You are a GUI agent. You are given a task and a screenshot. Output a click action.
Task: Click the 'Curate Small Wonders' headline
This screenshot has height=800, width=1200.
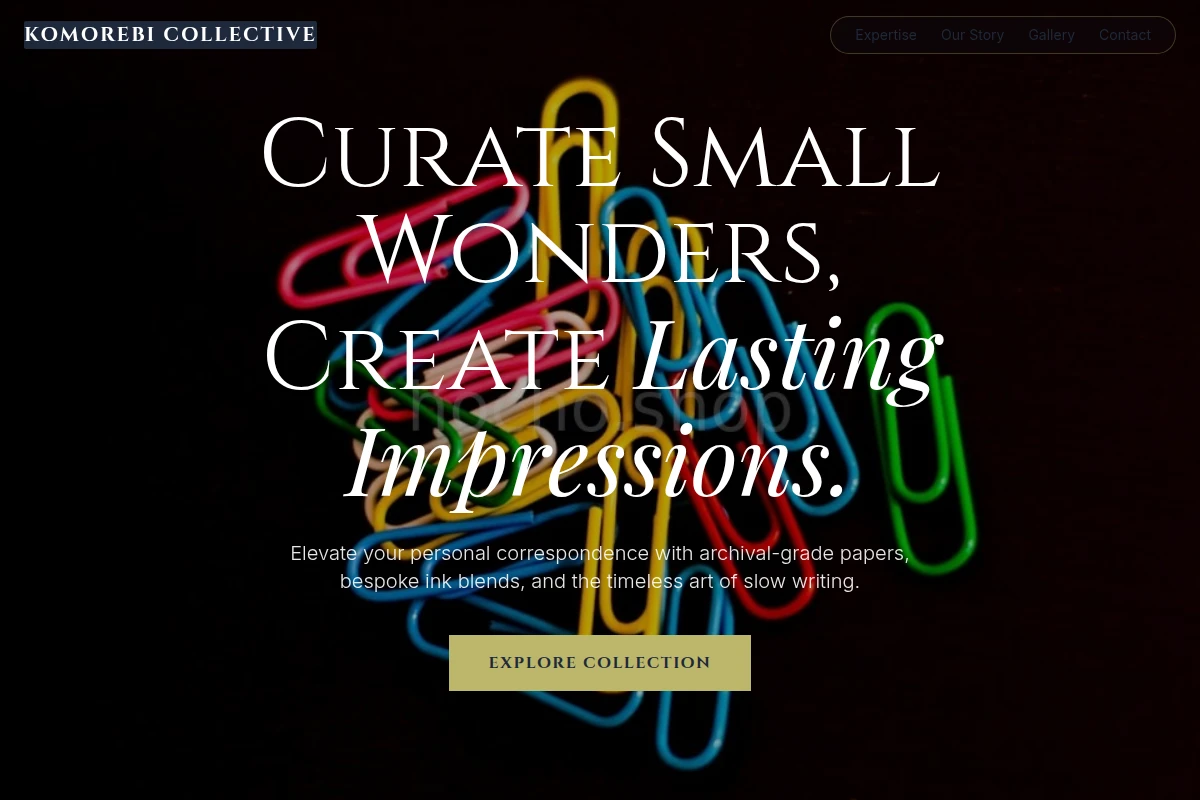600,309
